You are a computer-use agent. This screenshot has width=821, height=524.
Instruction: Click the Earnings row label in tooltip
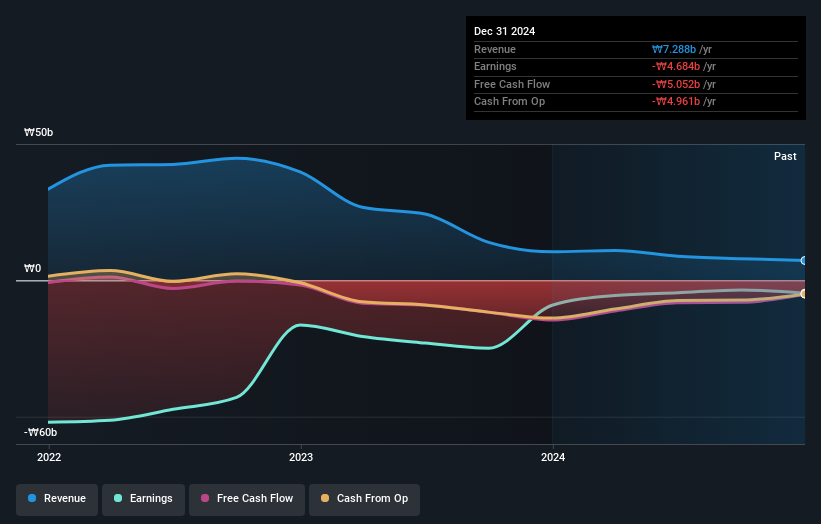(x=495, y=66)
